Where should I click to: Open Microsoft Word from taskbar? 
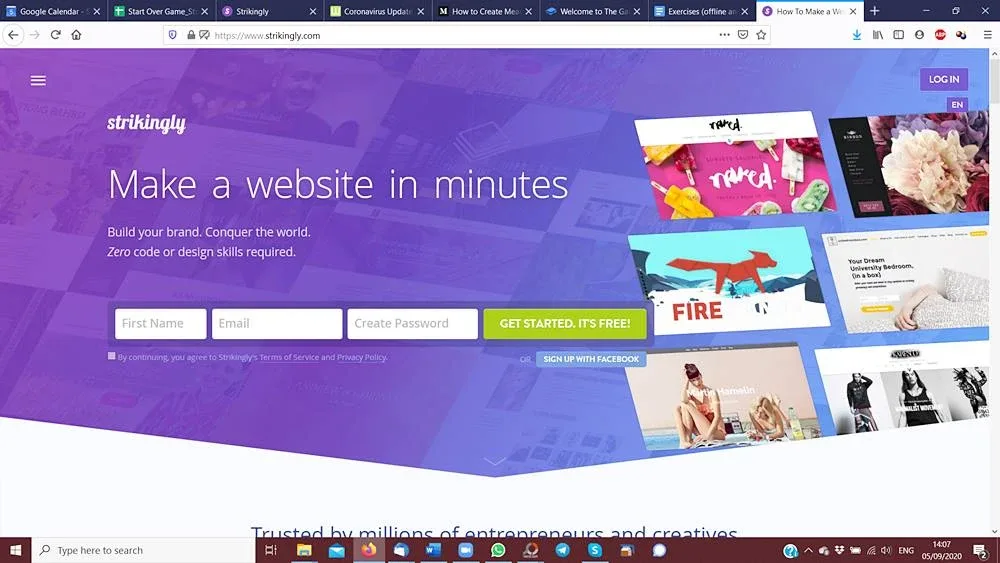[x=433, y=550]
